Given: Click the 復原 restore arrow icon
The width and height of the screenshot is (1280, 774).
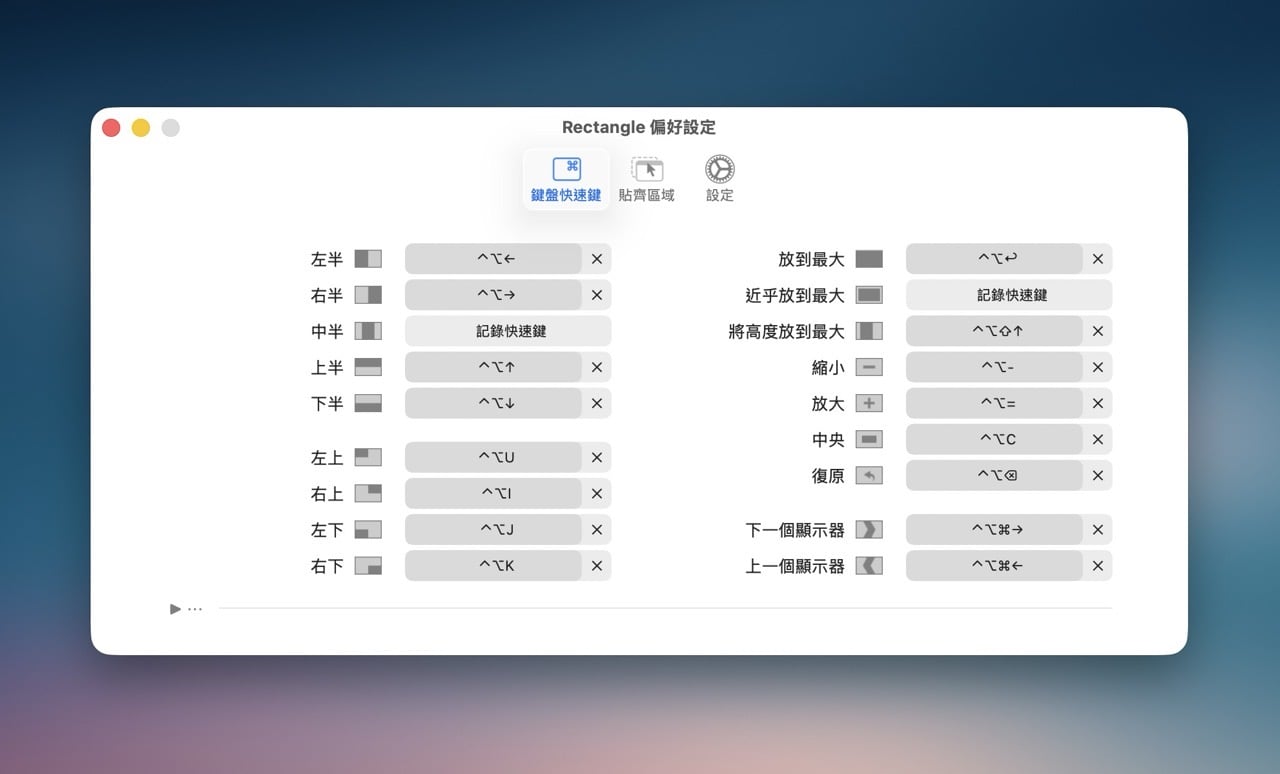Looking at the screenshot, I should pyautogui.click(x=869, y=476).
